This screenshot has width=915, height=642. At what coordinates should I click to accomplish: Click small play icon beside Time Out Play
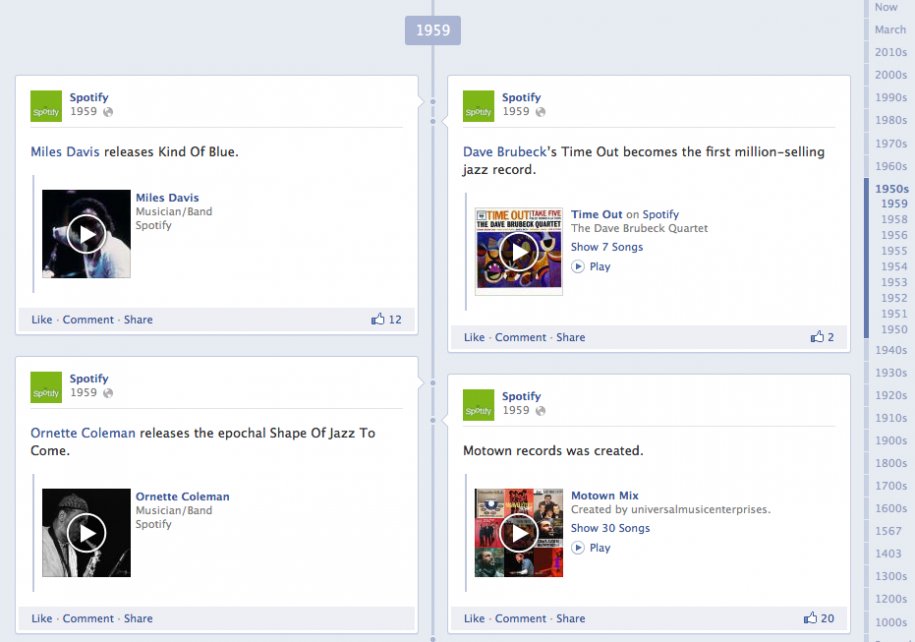(x=578, y=267)
